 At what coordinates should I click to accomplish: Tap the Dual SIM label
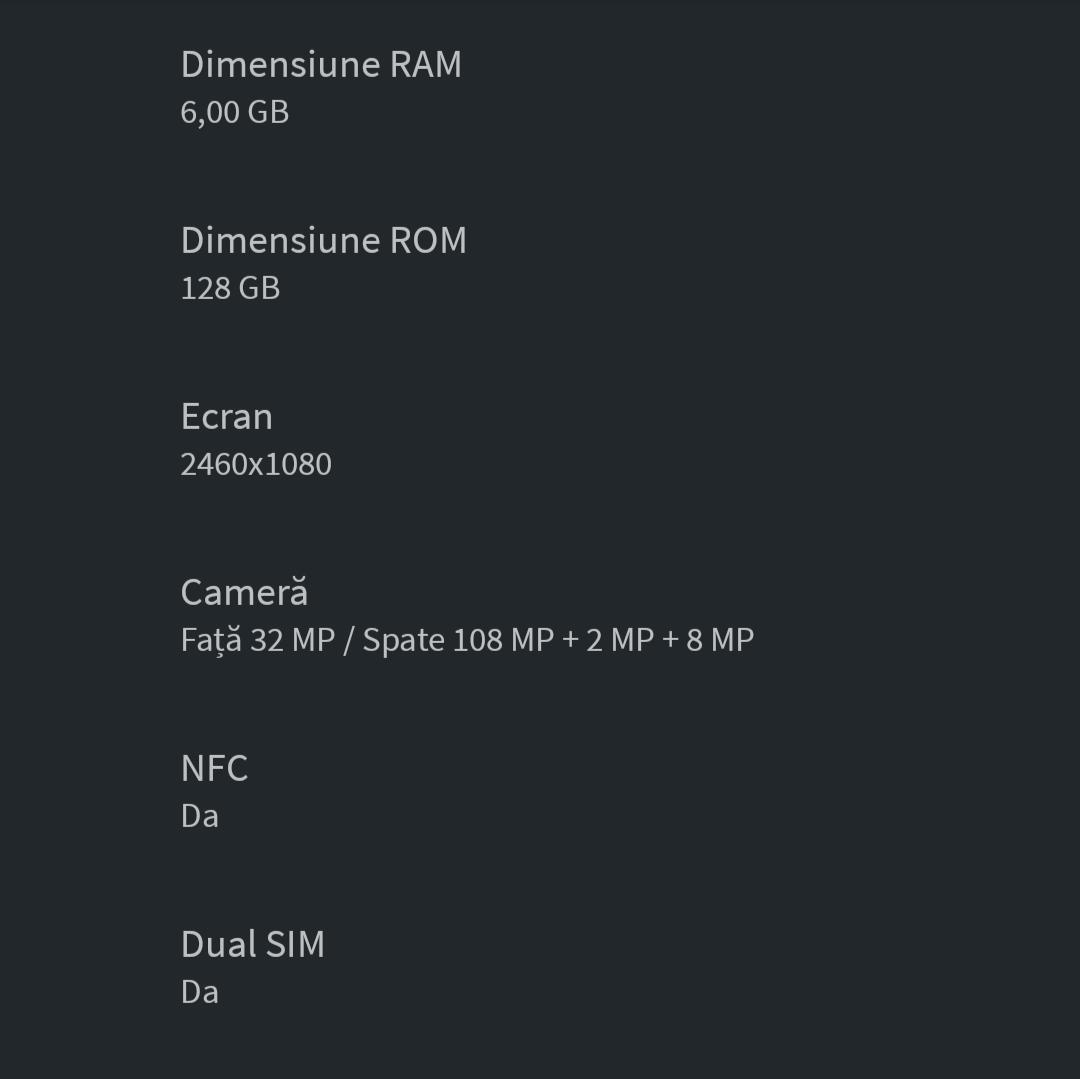pyautogui.click(x=253, y=944)
